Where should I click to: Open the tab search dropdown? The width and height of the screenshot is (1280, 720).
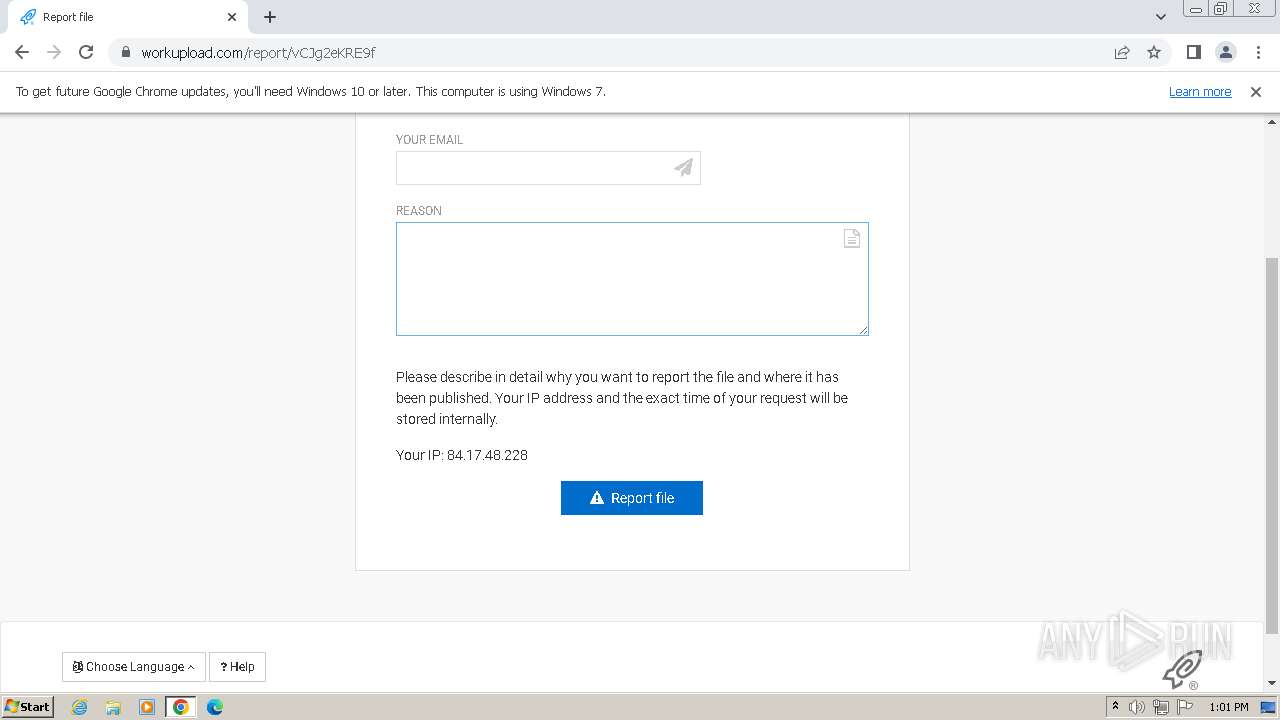(1160, 17)
